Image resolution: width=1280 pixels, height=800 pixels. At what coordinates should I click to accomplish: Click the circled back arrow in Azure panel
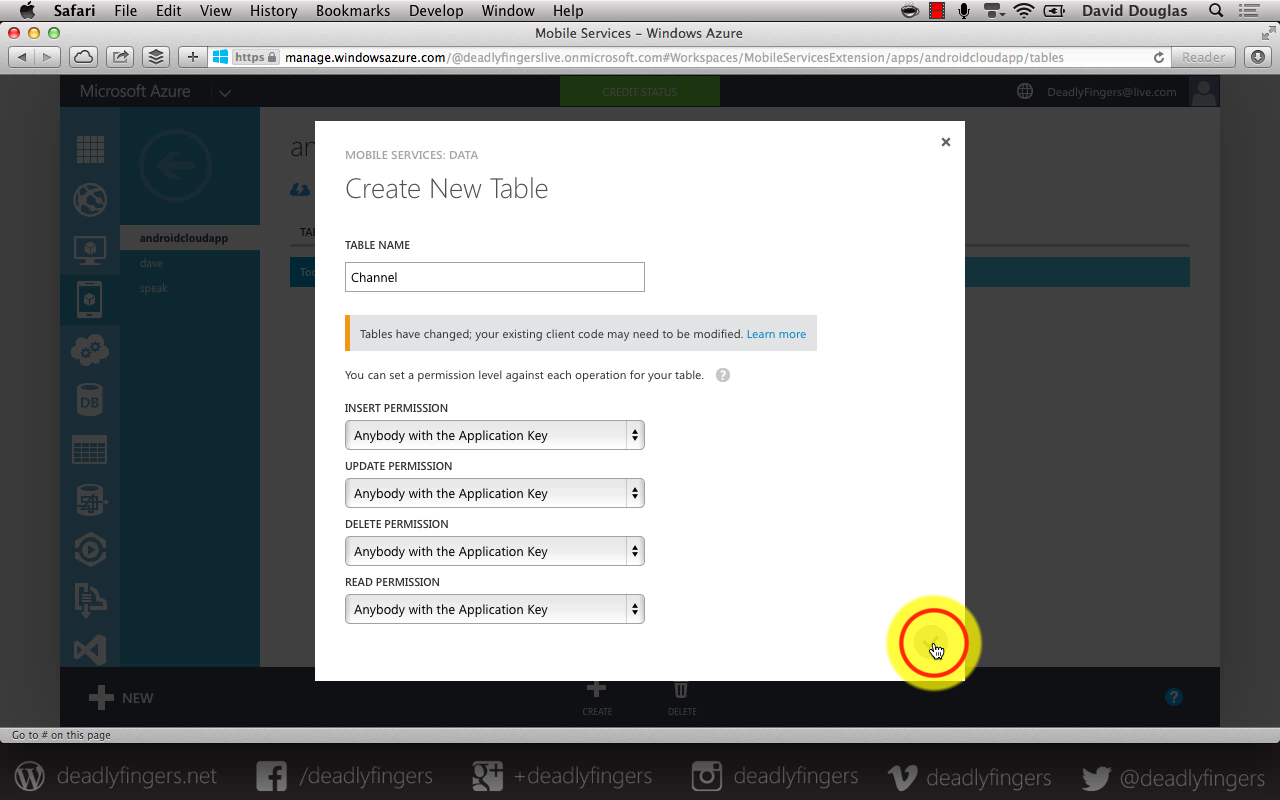(x=175, y=166)
